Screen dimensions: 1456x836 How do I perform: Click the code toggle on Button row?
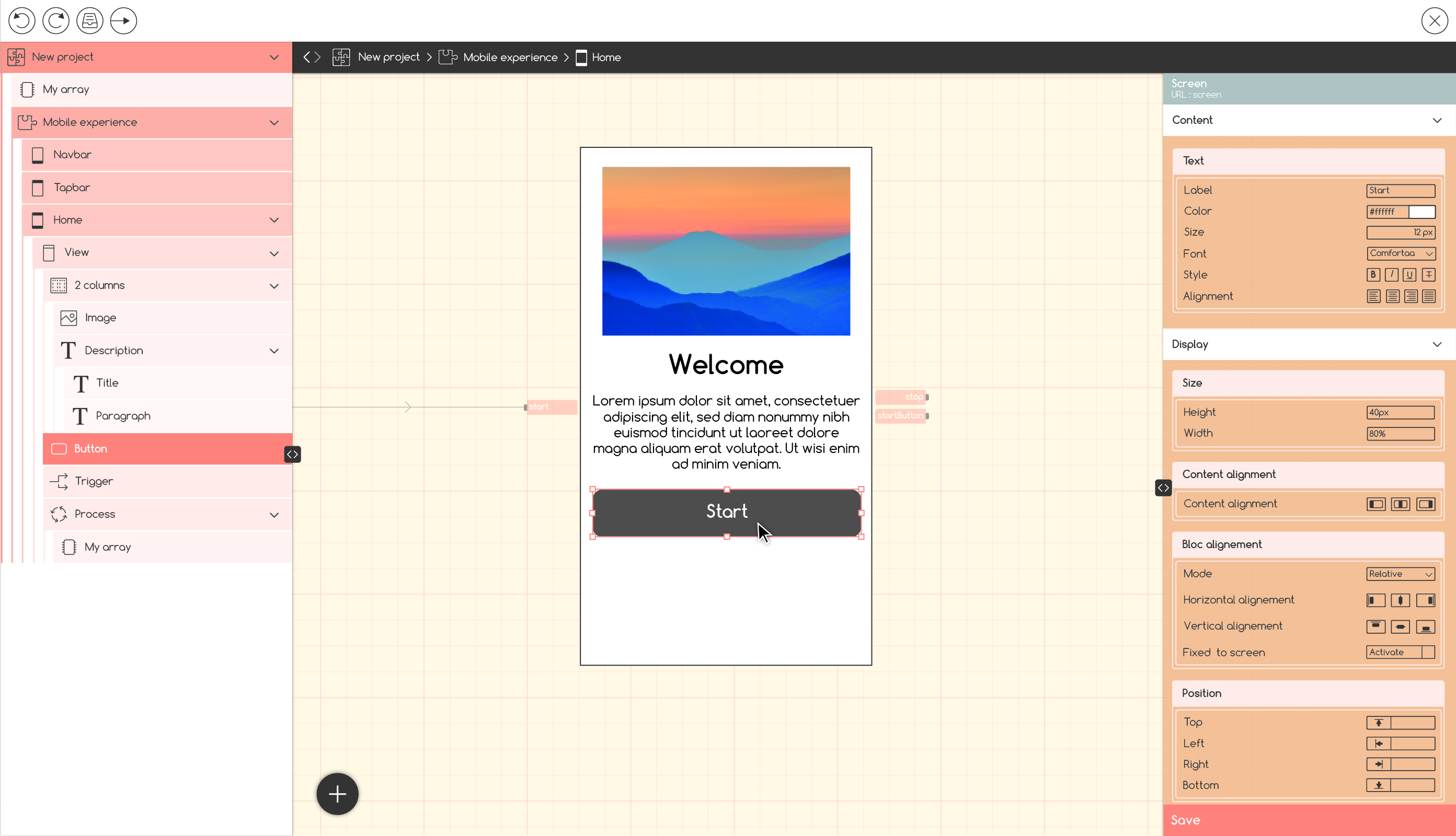pos(292,454)
